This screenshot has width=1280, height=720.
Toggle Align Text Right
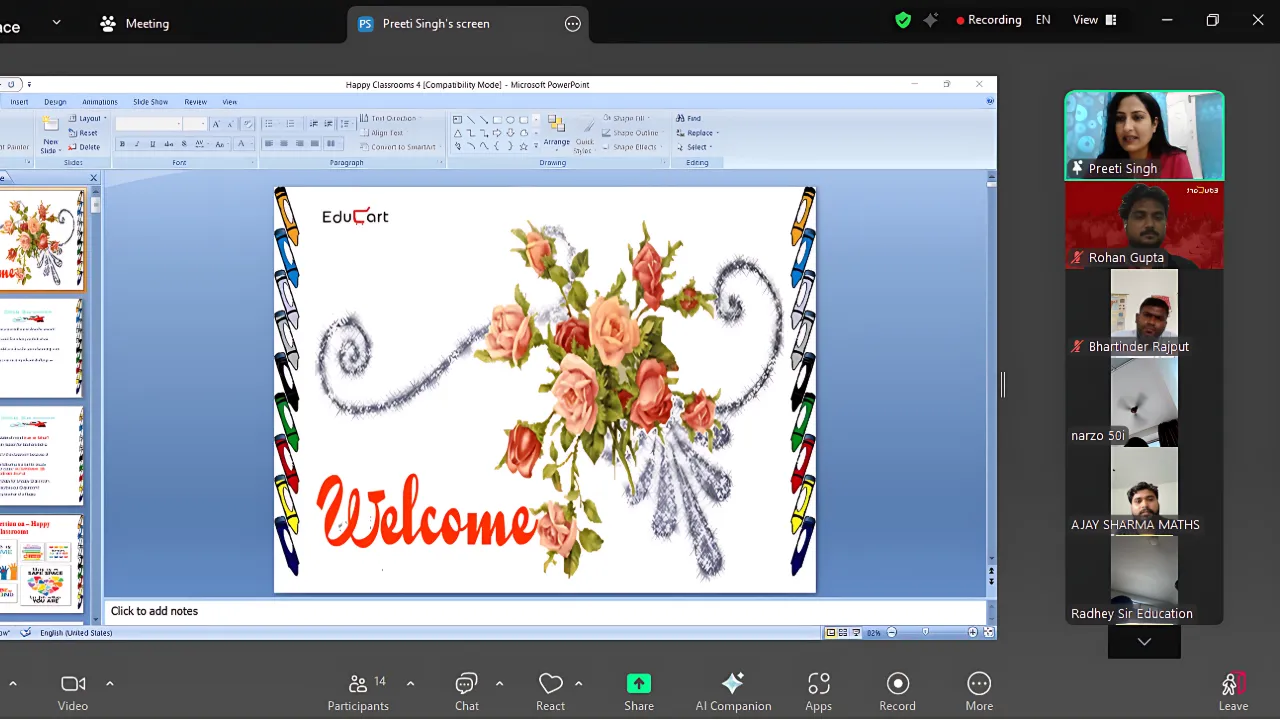tap(299, 144)
